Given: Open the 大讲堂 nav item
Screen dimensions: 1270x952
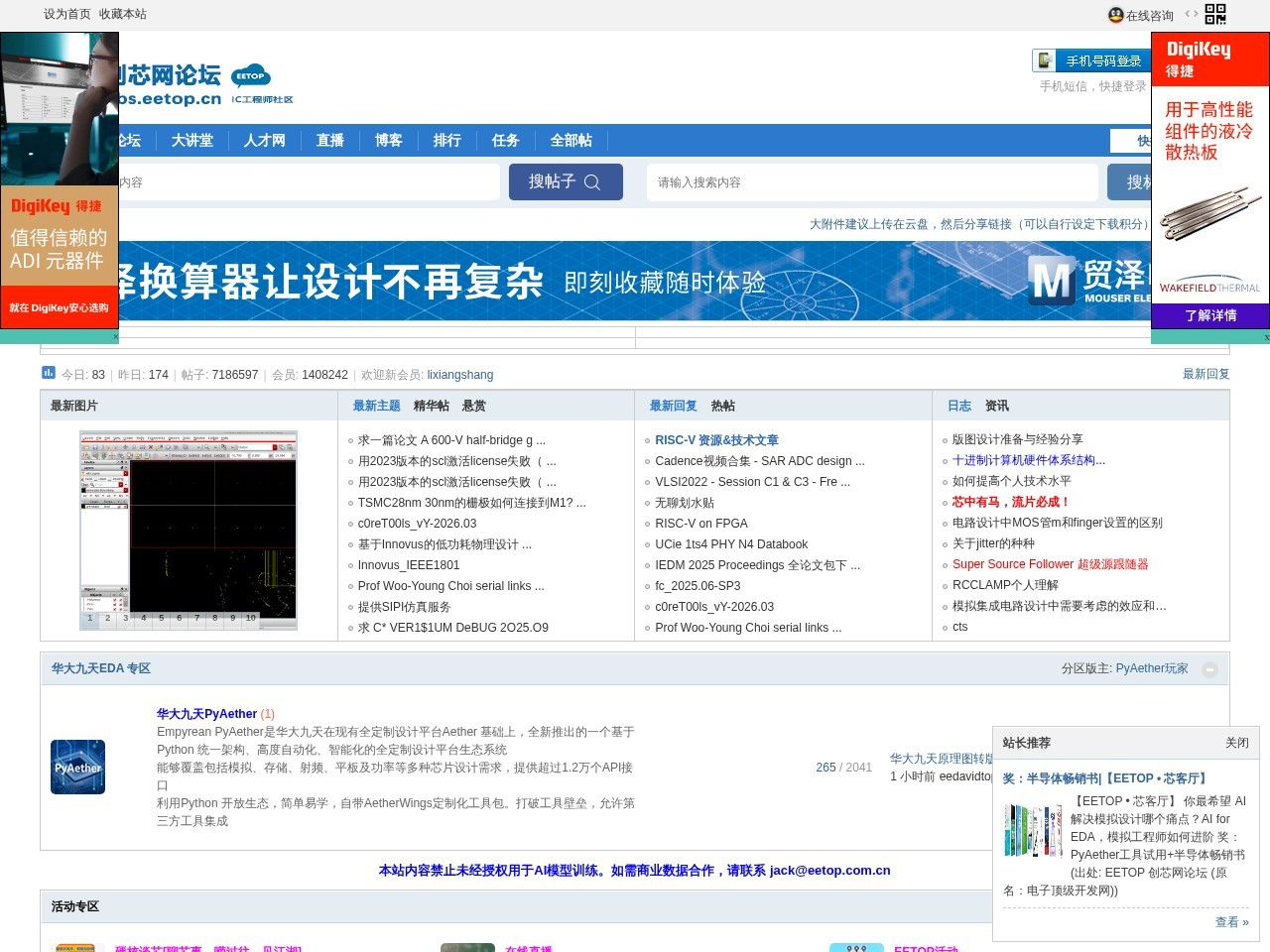Looking at the screenshot, I should click(192, 141).
